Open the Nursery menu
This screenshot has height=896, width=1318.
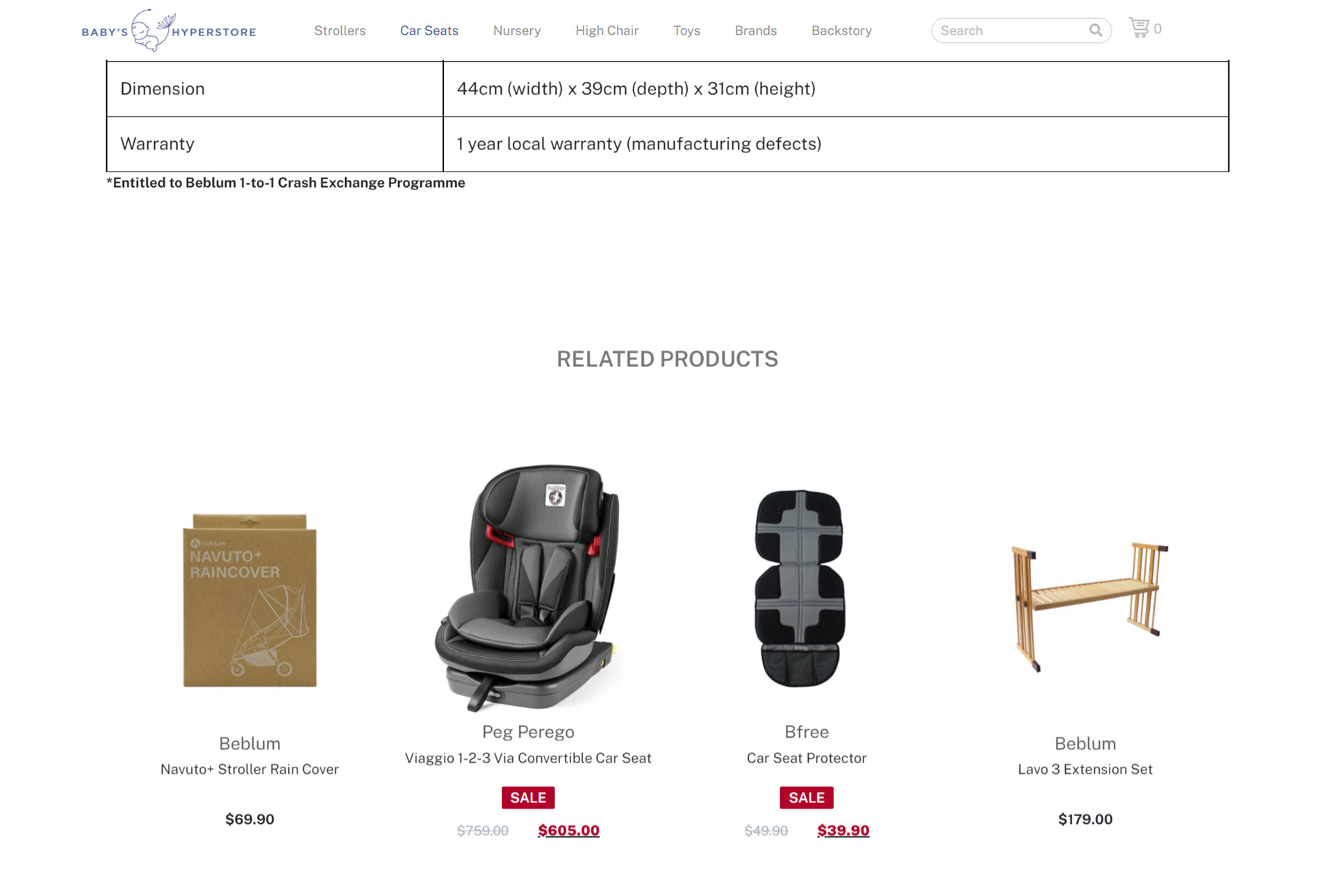coord(516,31)
